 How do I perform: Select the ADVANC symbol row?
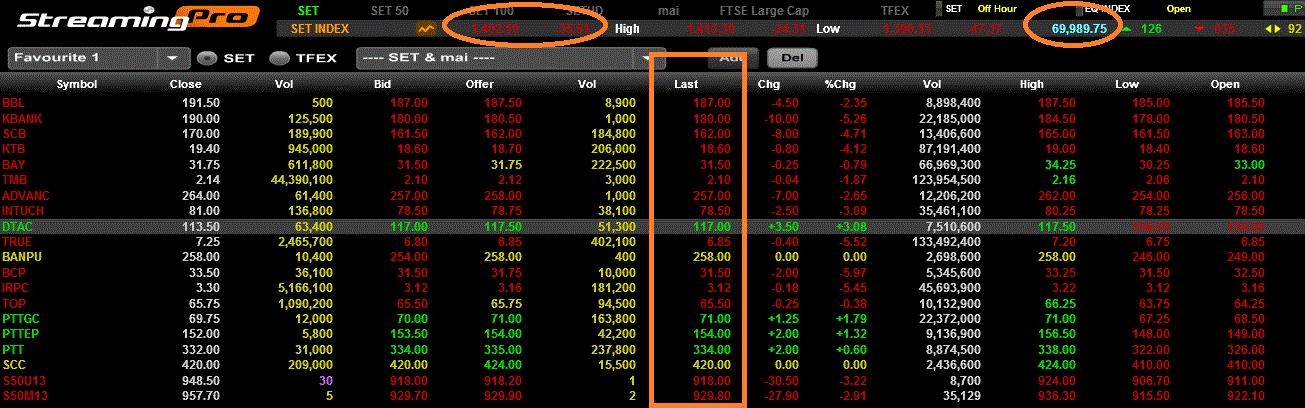(x=652, y=195)
